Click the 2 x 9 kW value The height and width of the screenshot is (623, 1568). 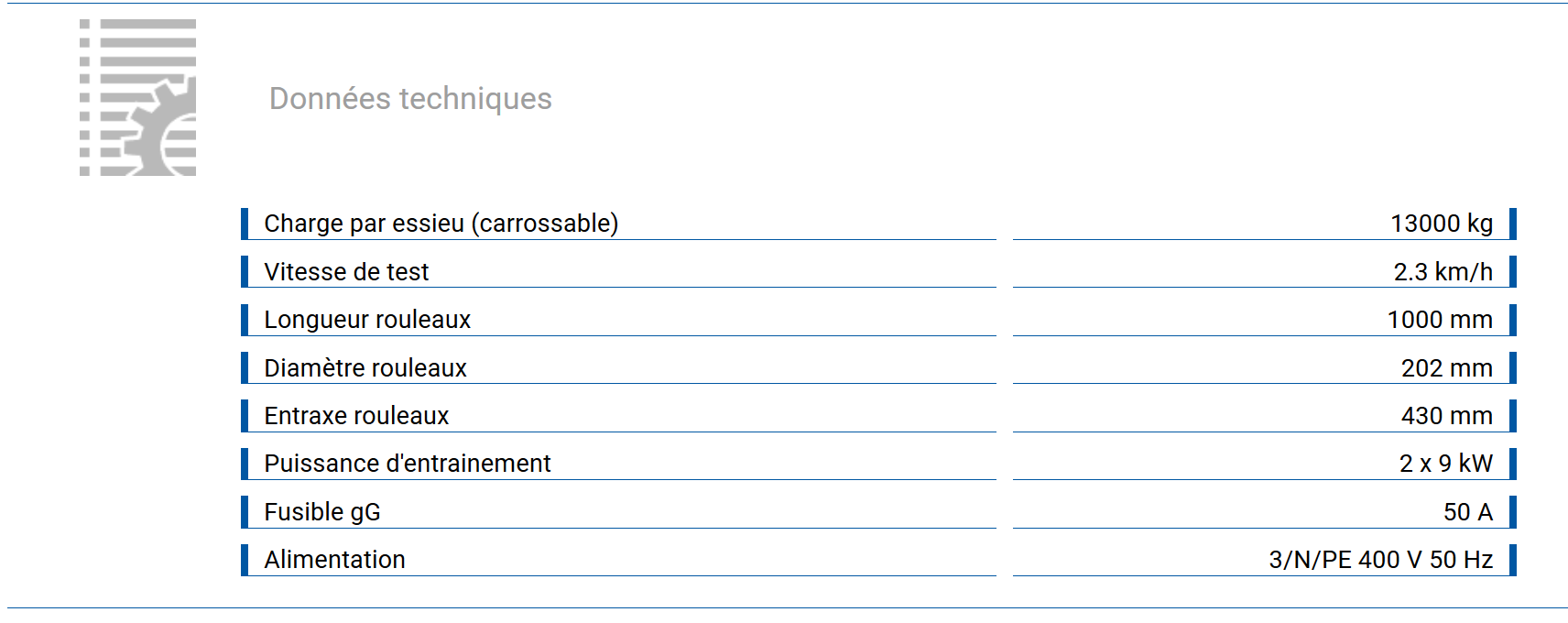click(x=1445, y=464)
